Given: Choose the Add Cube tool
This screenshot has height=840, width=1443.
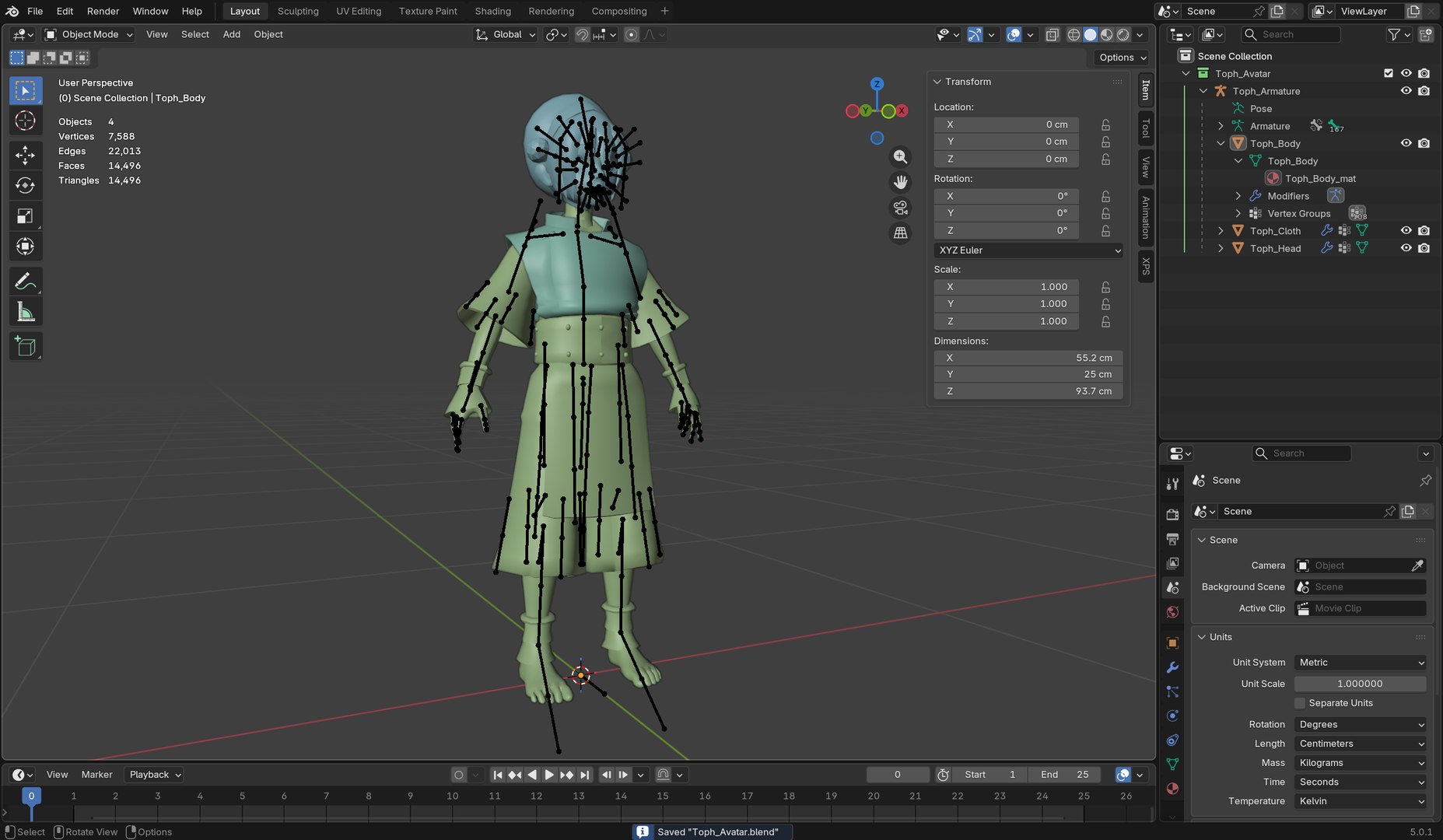Looking at the screenshot, I should [26, 347].
